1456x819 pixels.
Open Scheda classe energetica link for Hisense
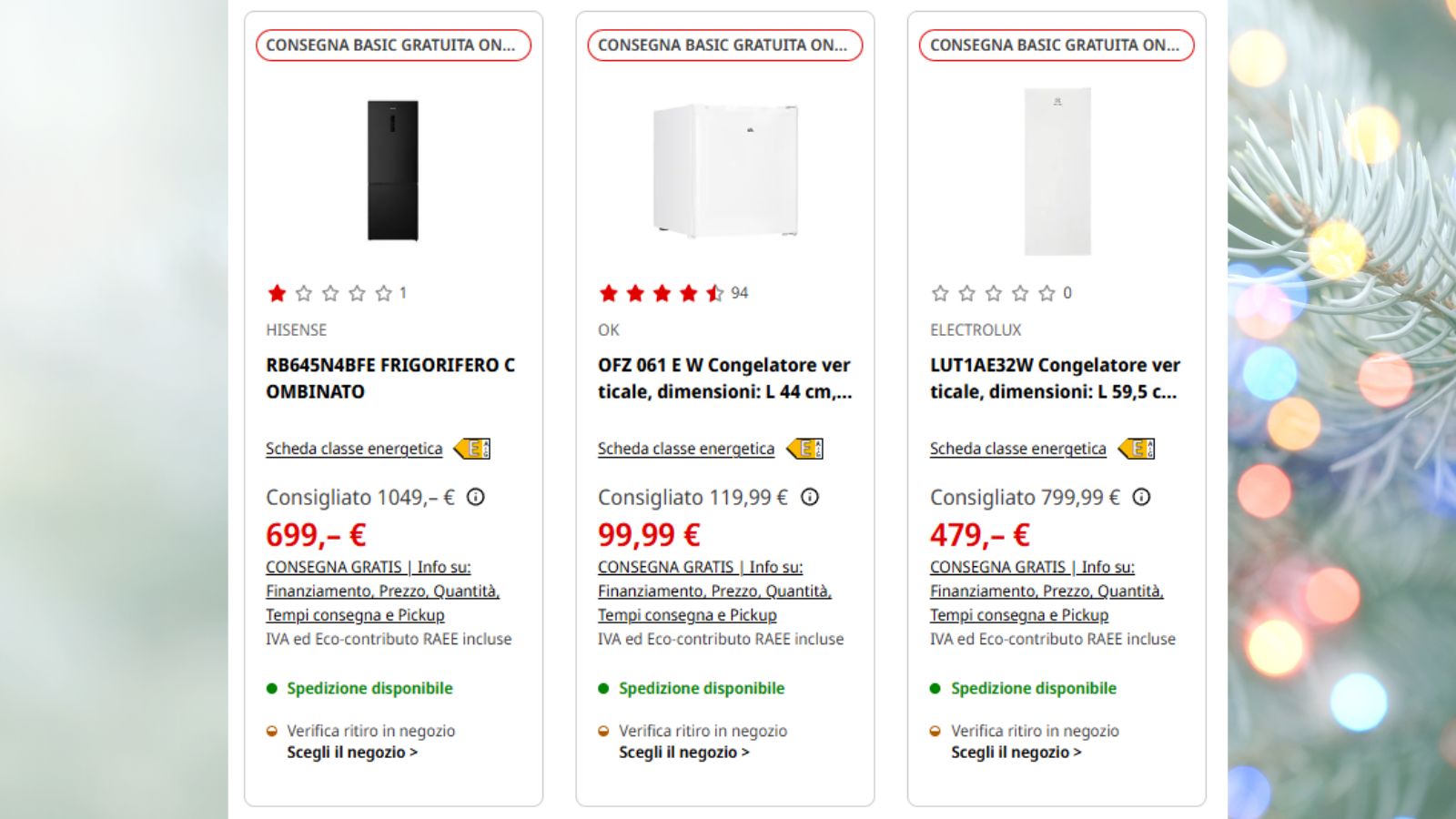tap(354, 449)
